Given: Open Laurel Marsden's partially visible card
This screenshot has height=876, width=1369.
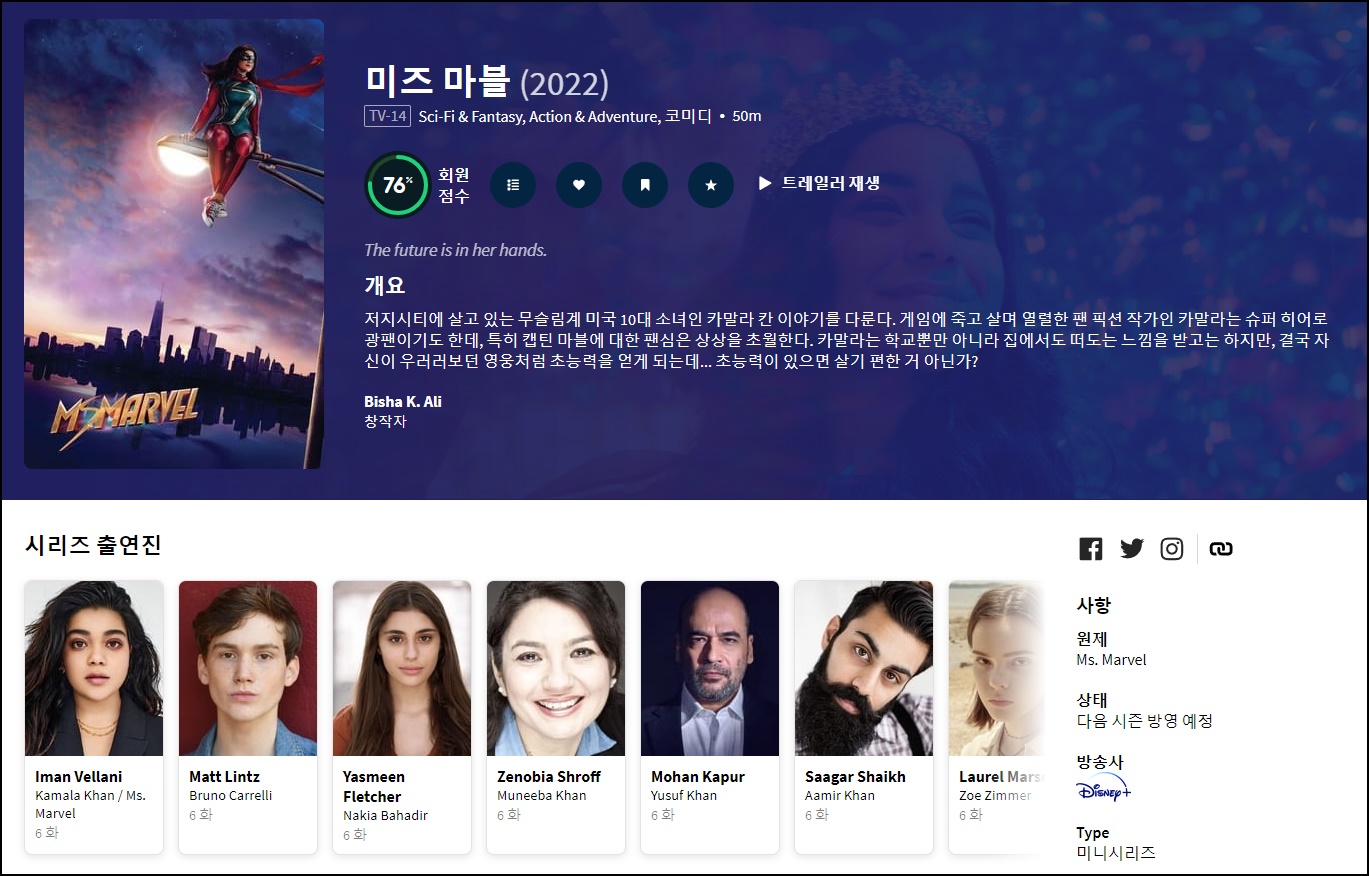Looking at the screenshot, I should click(x=995, y=717).
